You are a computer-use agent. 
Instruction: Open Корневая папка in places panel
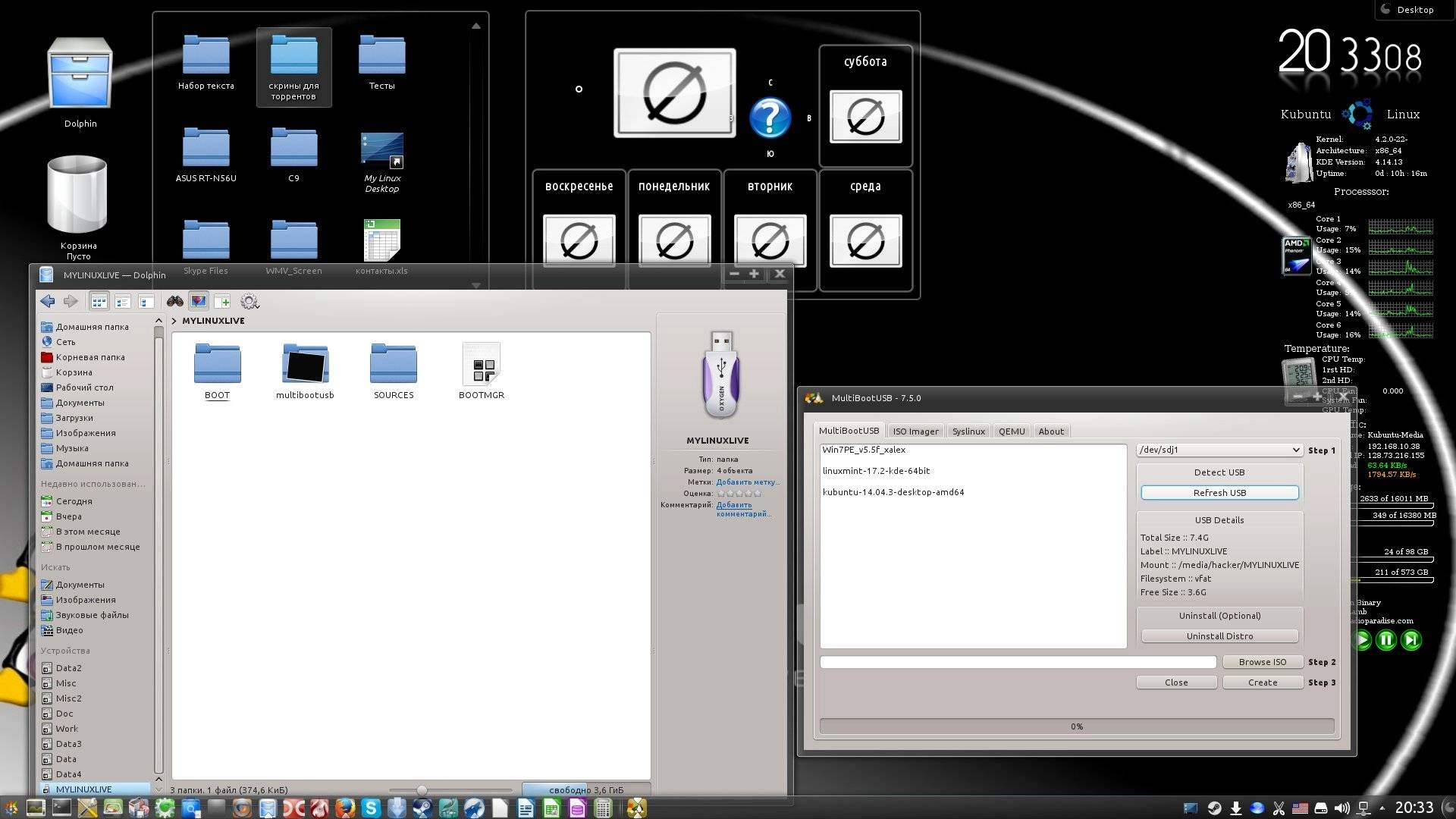[x=89, y=357]
